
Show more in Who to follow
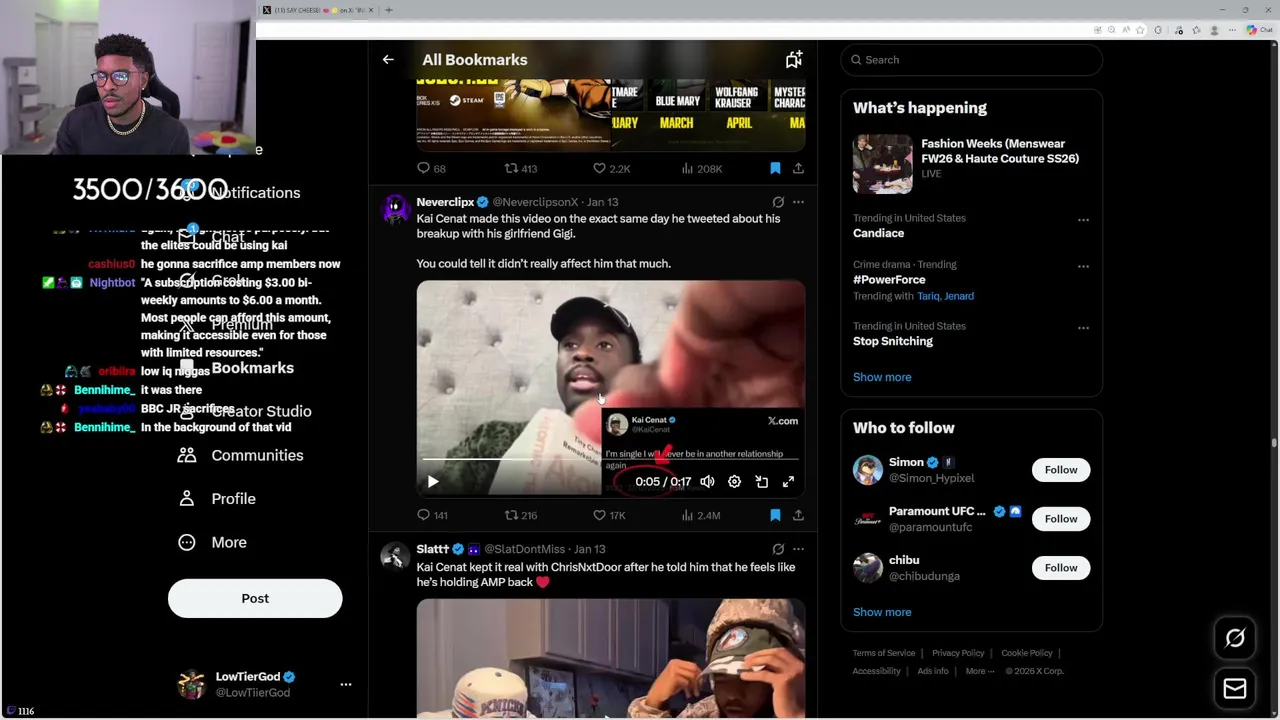[882, 612]
